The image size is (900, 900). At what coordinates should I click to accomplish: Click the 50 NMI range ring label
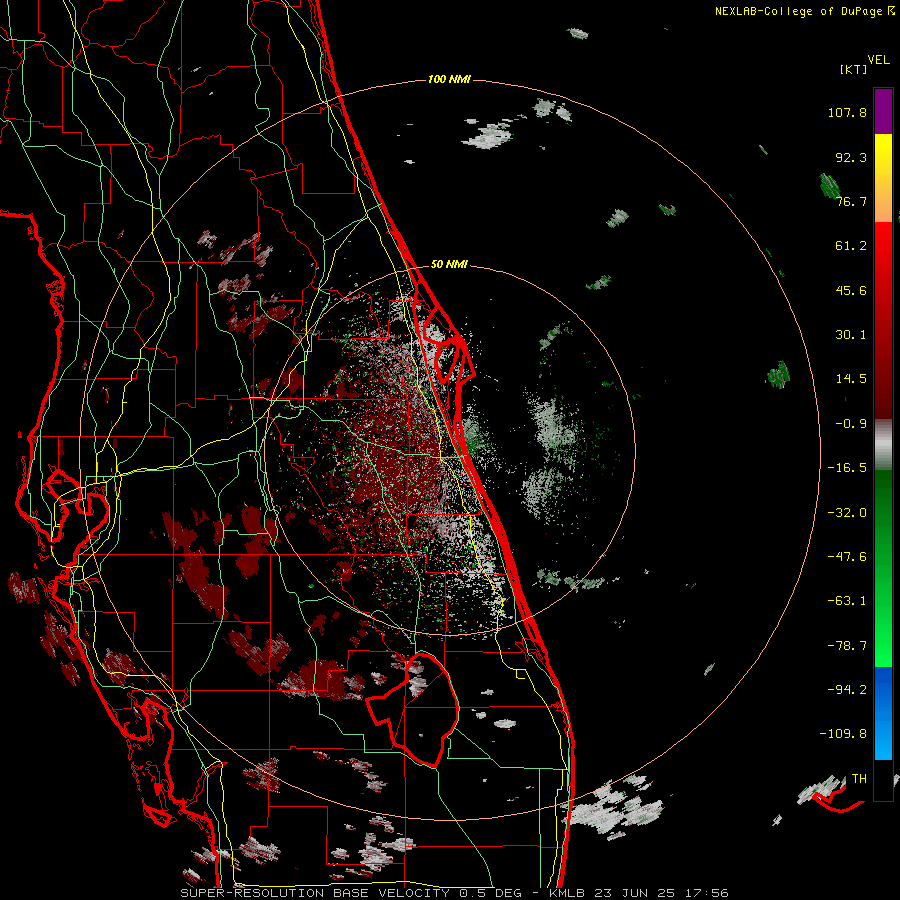449,264
